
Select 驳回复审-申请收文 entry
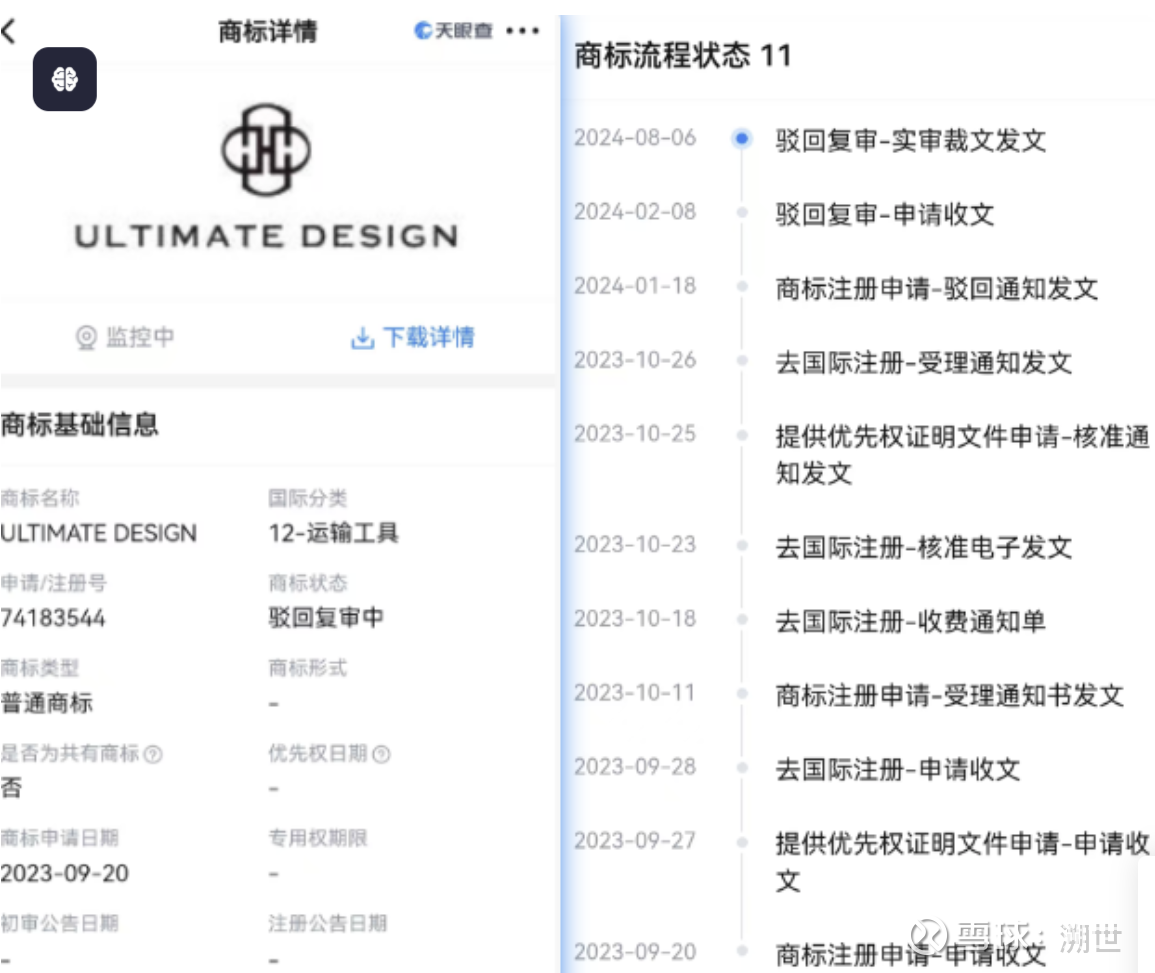coord(885,214)
